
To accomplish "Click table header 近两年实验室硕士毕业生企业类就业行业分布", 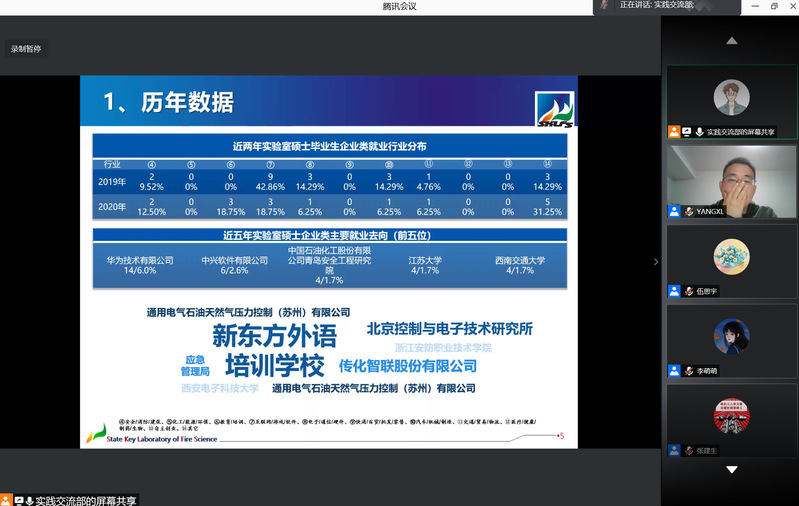I will pyautogui.click(x=330, y=146).
